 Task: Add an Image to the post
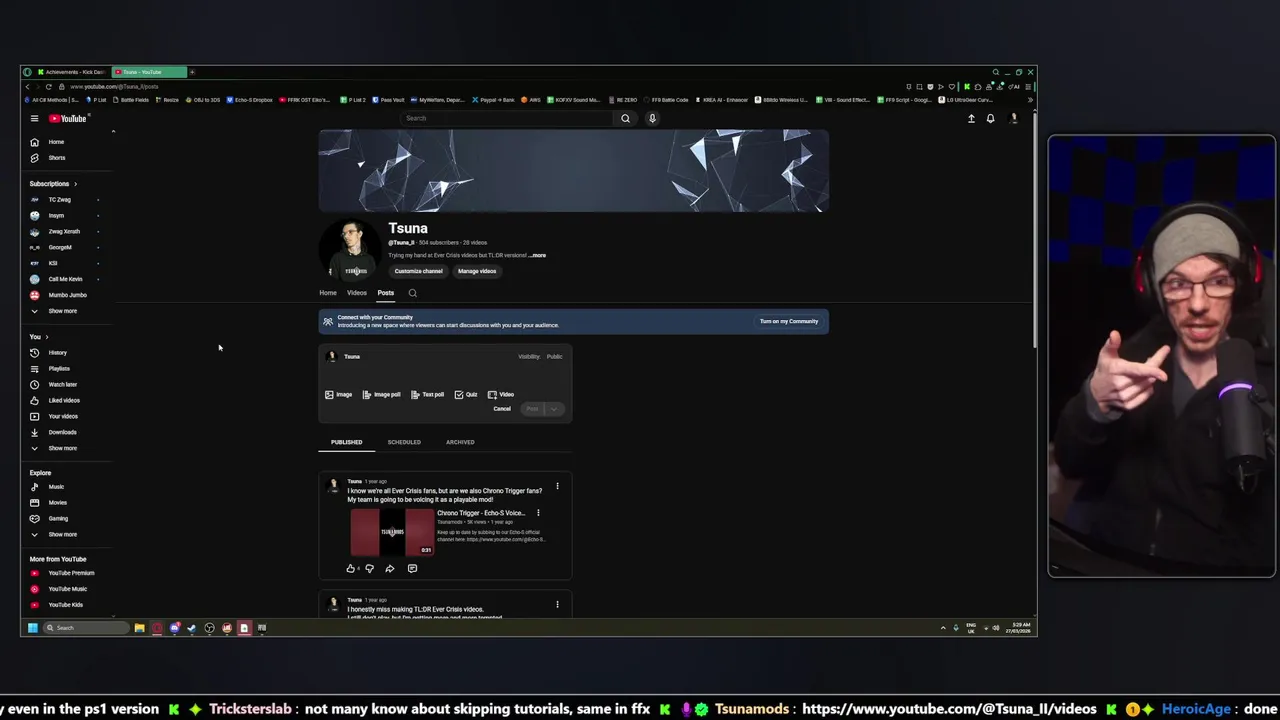[x=338, y=395]
